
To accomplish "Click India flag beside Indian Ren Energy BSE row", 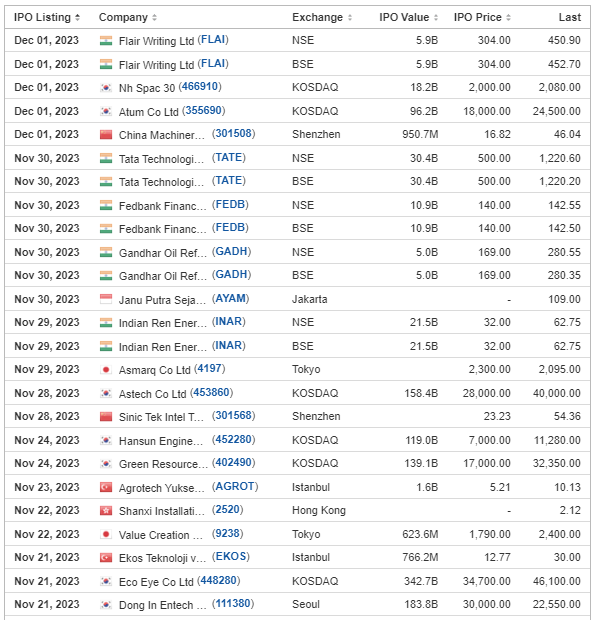I will (x=106, y=347).
